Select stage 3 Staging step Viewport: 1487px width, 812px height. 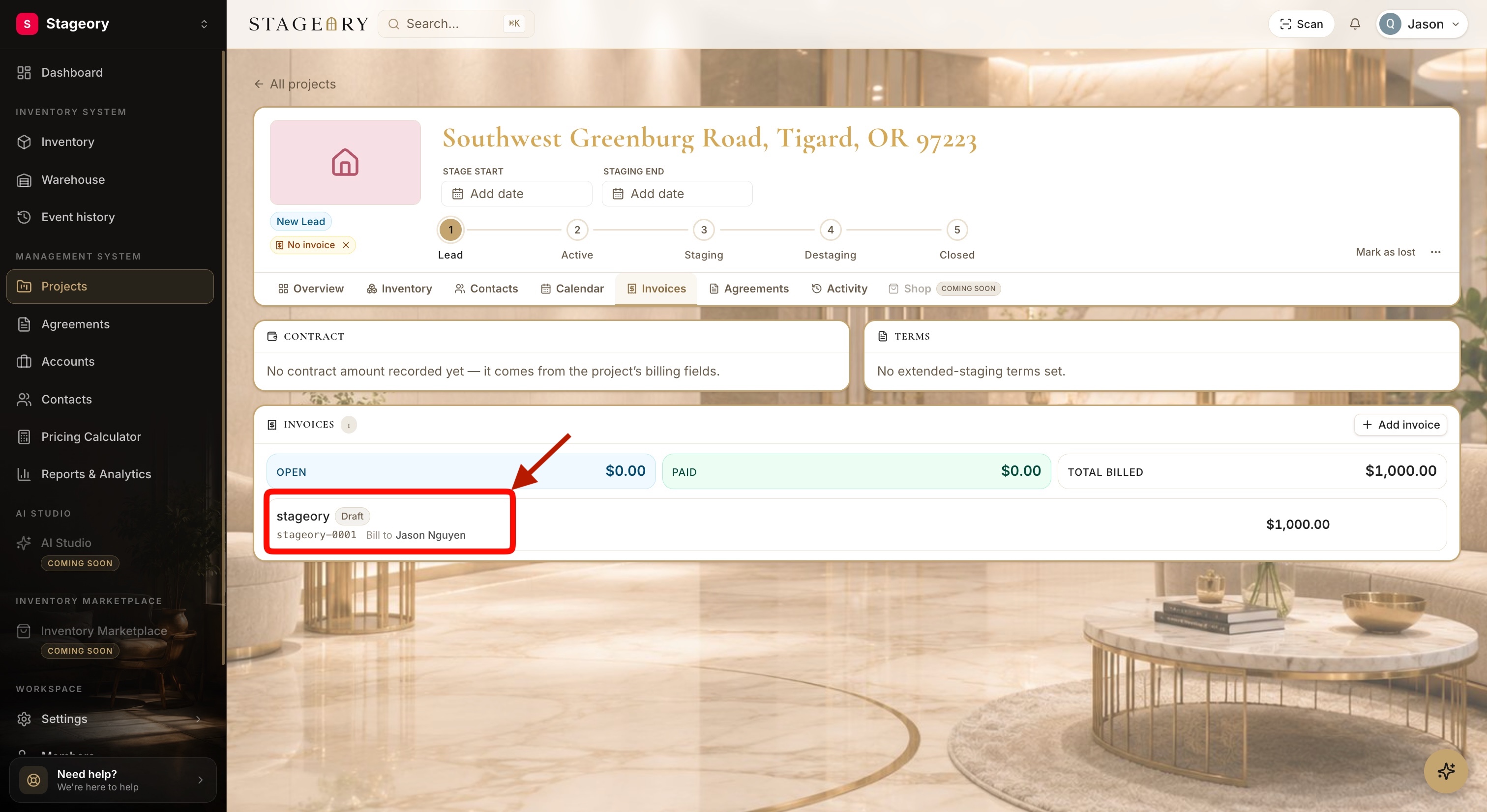pyautogui.click(x=704, y=230)
